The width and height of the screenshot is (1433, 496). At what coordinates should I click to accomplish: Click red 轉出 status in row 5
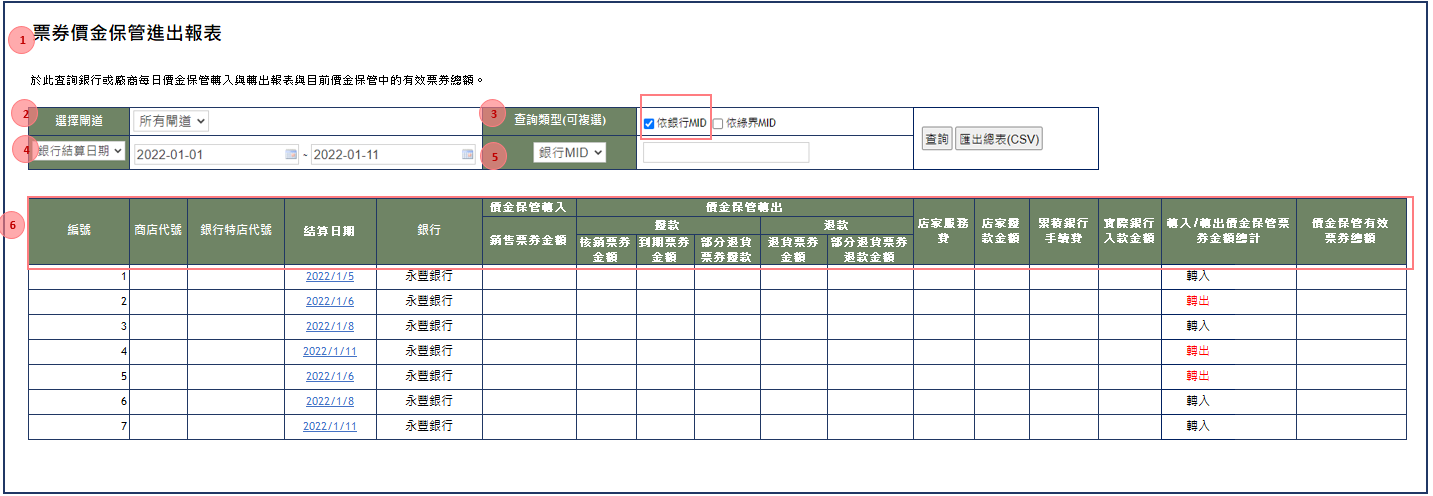[x=1198, y=376]
